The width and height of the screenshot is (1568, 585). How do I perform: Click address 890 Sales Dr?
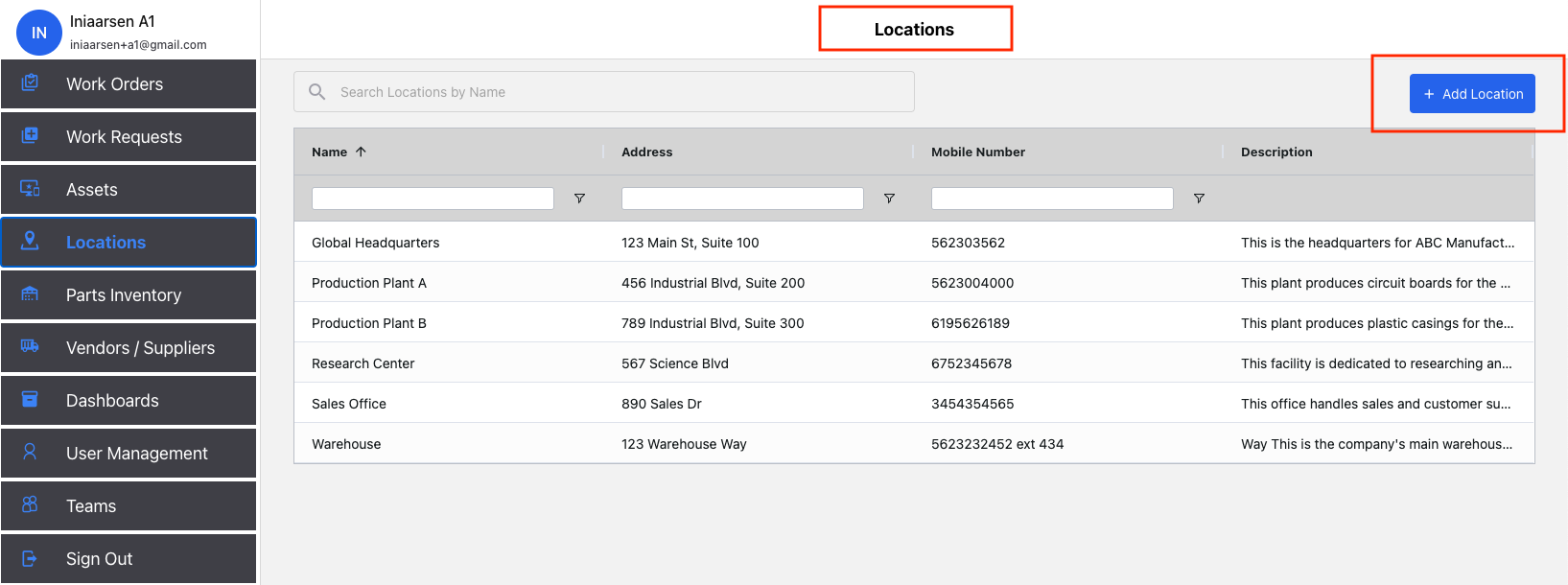[662, 404]
